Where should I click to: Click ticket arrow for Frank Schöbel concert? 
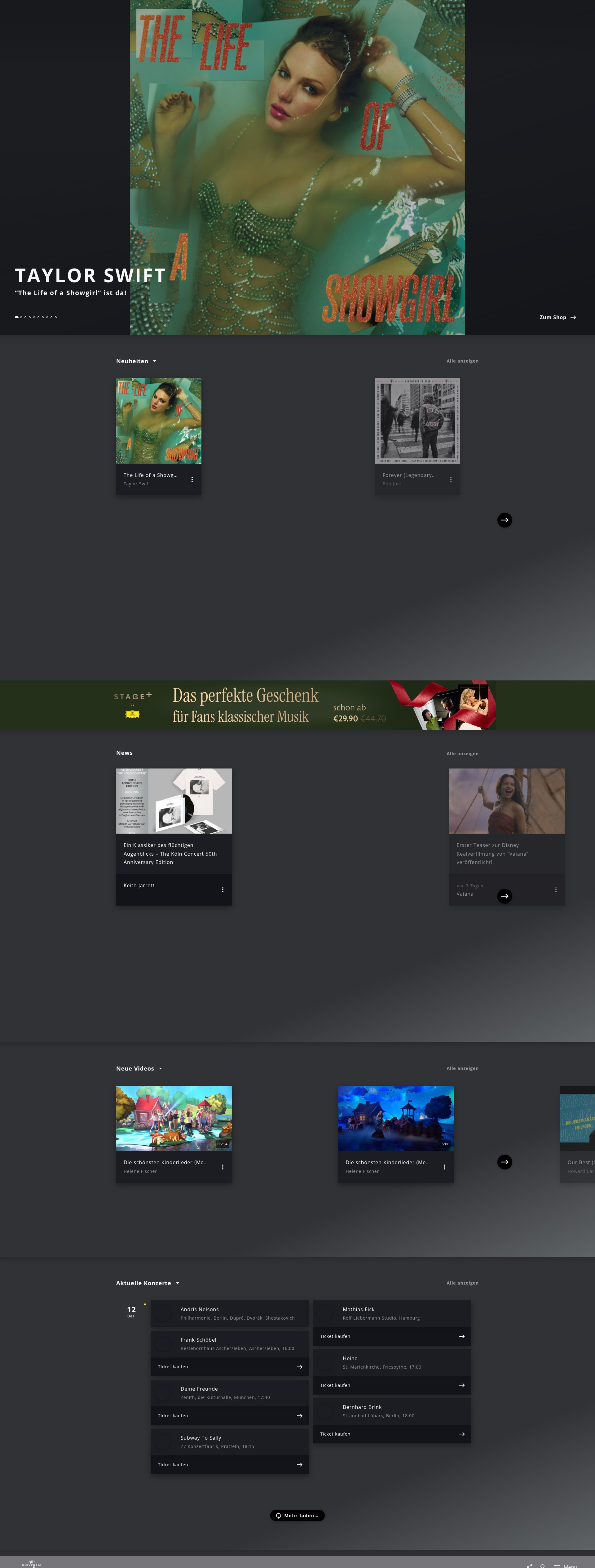click(x=299, y=1366)
